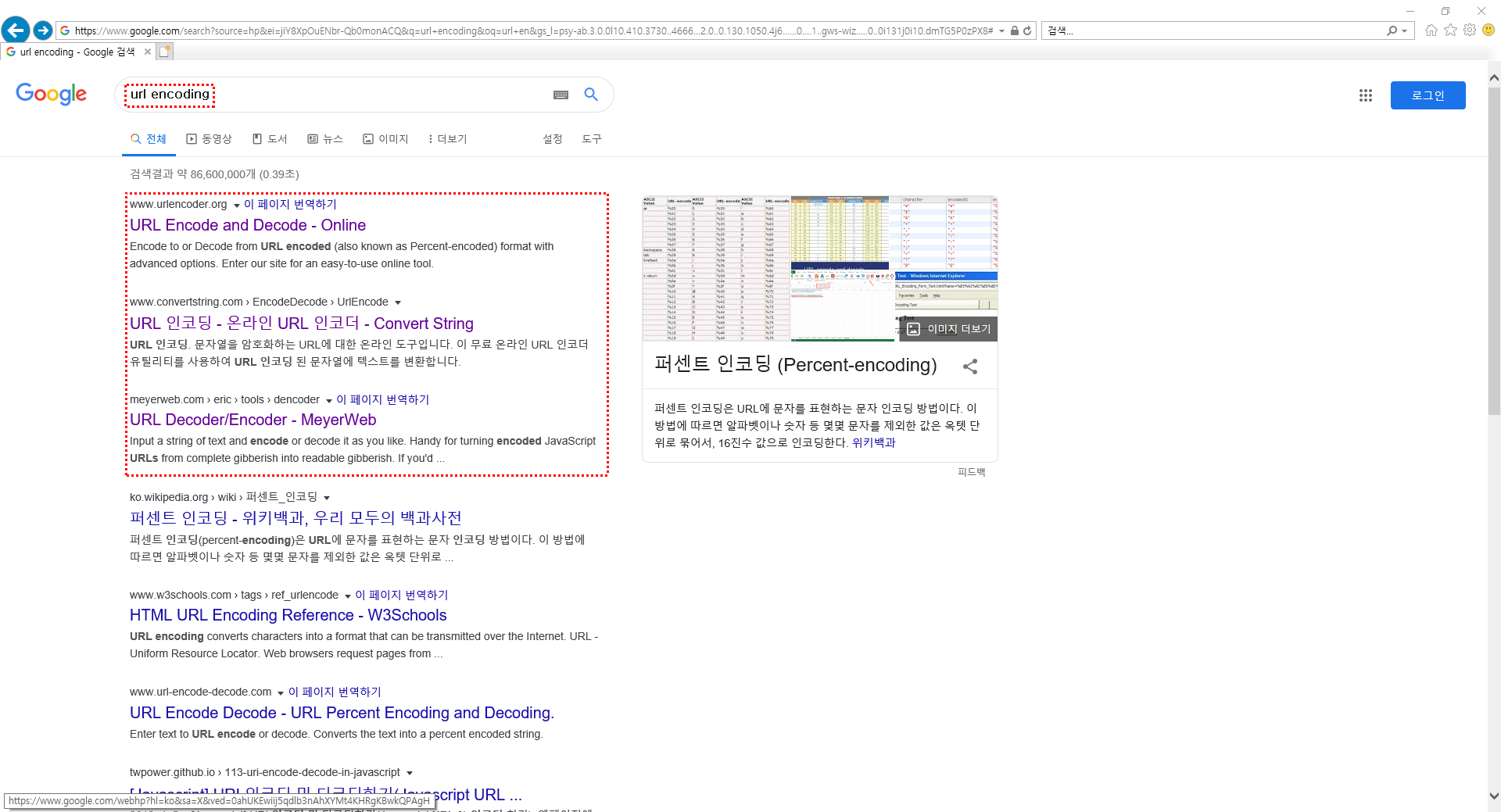Translate urlencoder.org page via 이 페이지 번역하기

click(290, 205)
